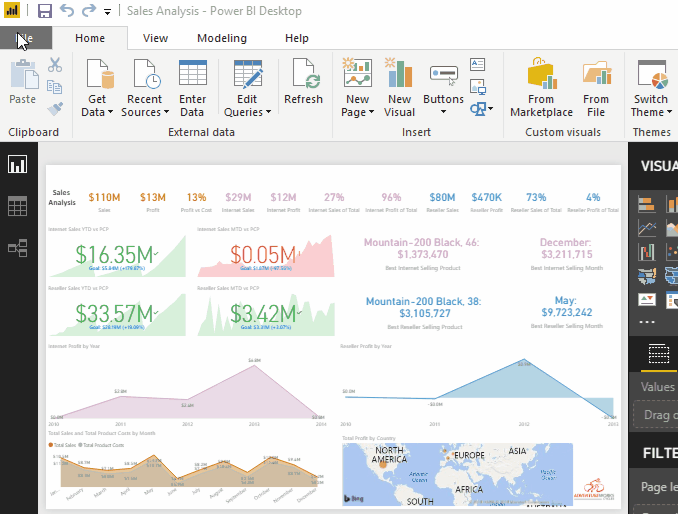
Task: Select the KPI visualization icon
Action: [647, 299]
